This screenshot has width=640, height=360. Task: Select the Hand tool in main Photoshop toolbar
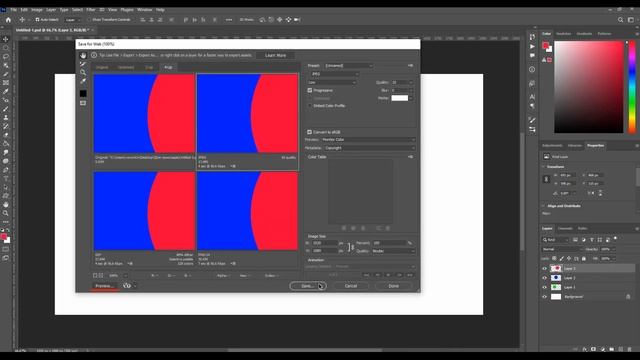(6, 204)
